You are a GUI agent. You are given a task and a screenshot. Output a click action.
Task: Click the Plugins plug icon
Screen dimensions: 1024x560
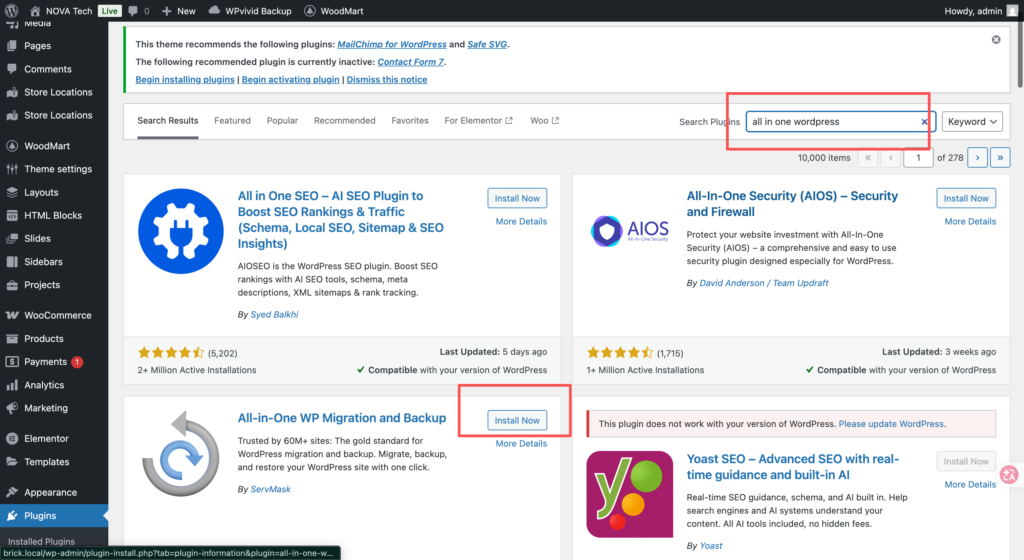pos(12,516)
